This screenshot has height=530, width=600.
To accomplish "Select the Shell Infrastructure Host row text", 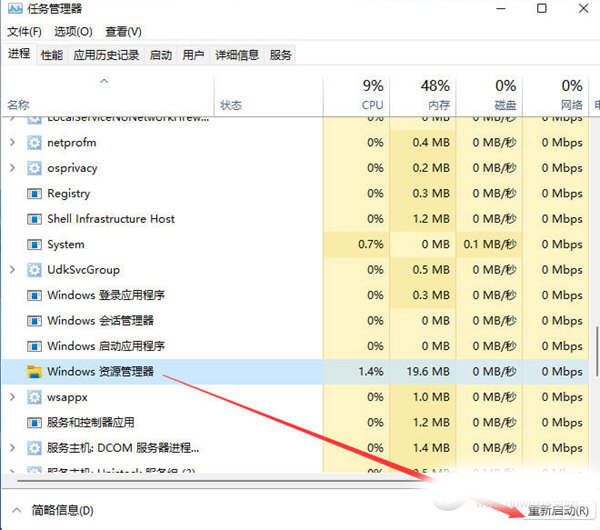I will pos(111,219).
